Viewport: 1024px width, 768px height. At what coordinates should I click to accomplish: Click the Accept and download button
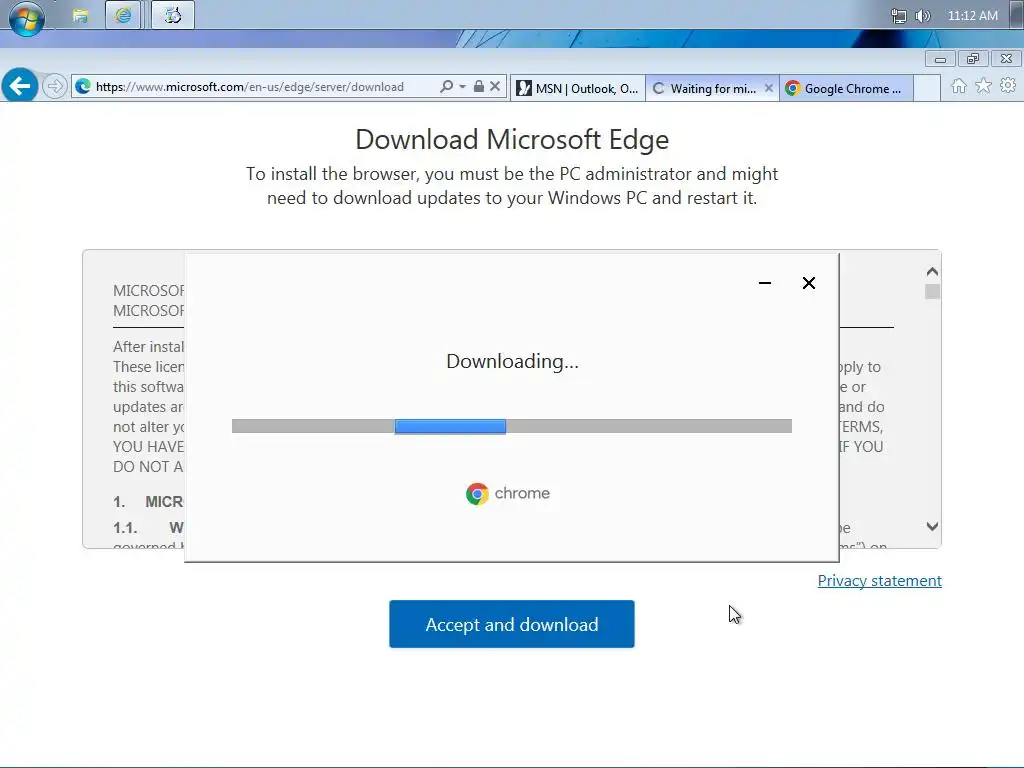(x=512, y=624)
